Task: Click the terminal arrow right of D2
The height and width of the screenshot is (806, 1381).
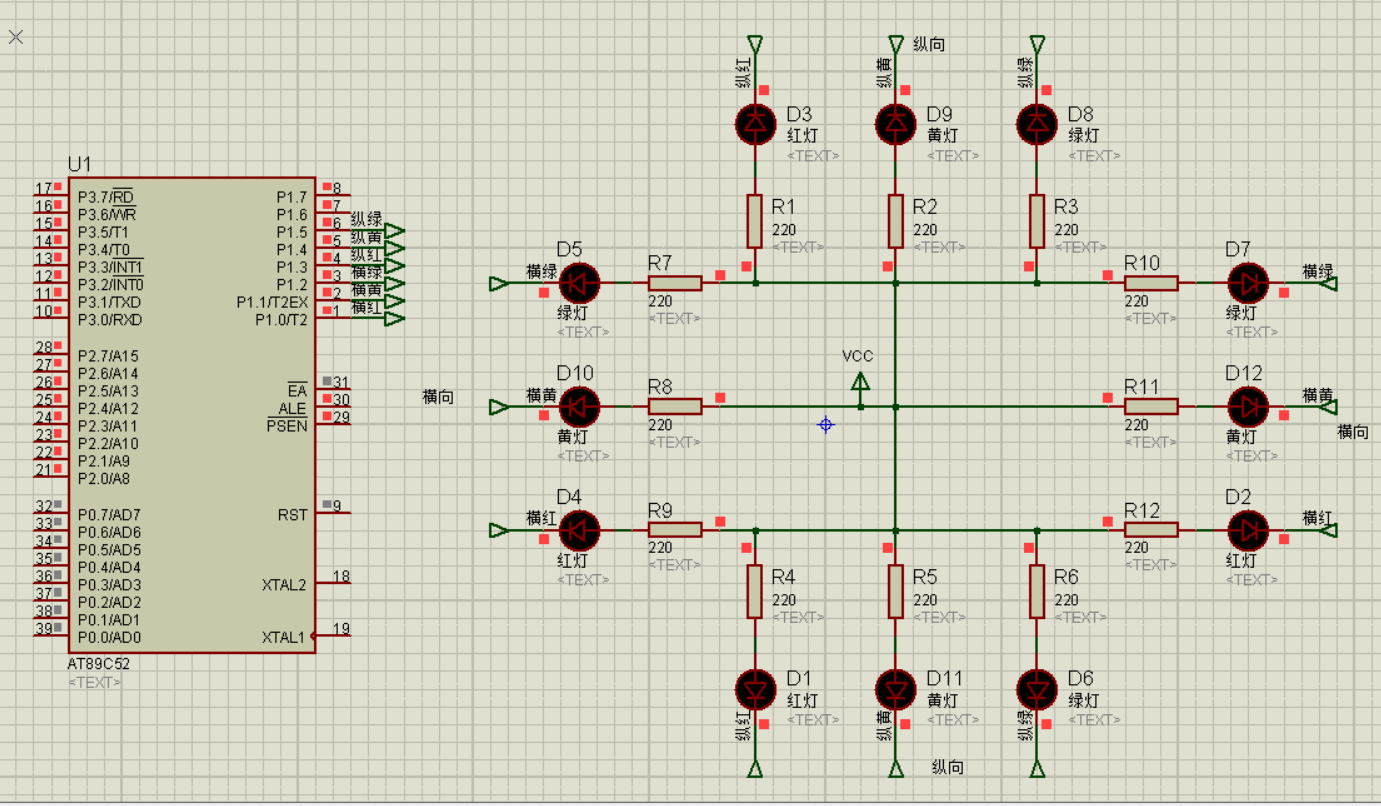Action: click(1329, 530)
